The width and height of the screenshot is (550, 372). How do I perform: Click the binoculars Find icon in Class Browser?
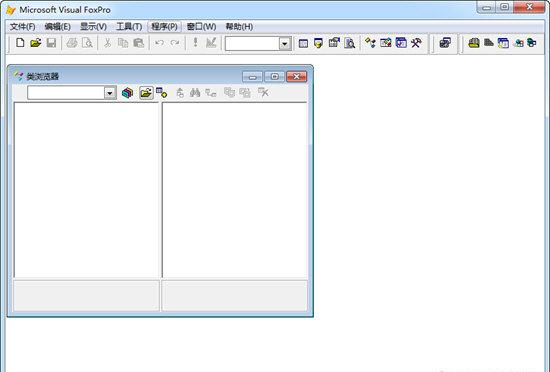click(195, 93)
